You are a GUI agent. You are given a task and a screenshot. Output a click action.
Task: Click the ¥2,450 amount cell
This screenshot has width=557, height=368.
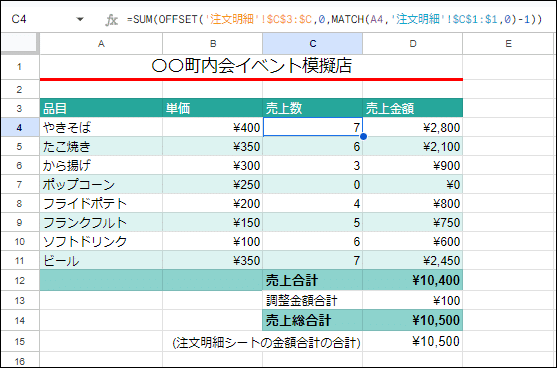(x=412, y=260)
